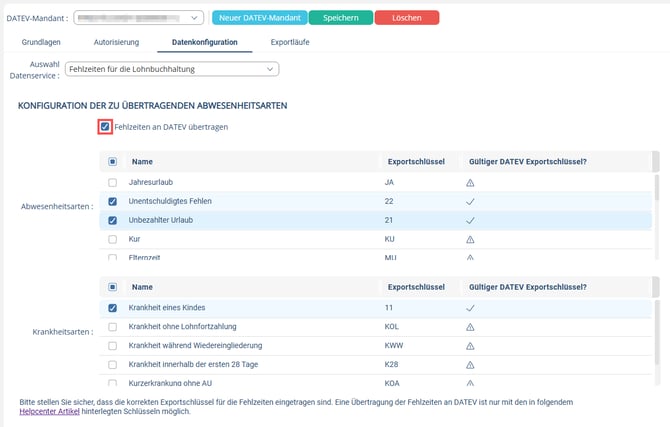670x427 pixels.
Task: Click export key 11 for Krankheit eines Kindes
Action: pyautogui.click(x=388, y=307)
